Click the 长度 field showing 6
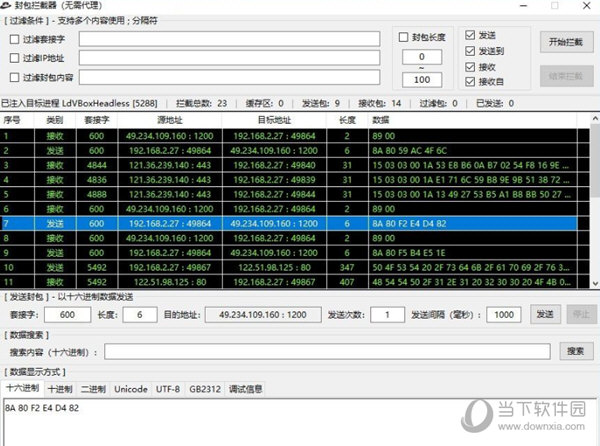 tap(140, 314)
